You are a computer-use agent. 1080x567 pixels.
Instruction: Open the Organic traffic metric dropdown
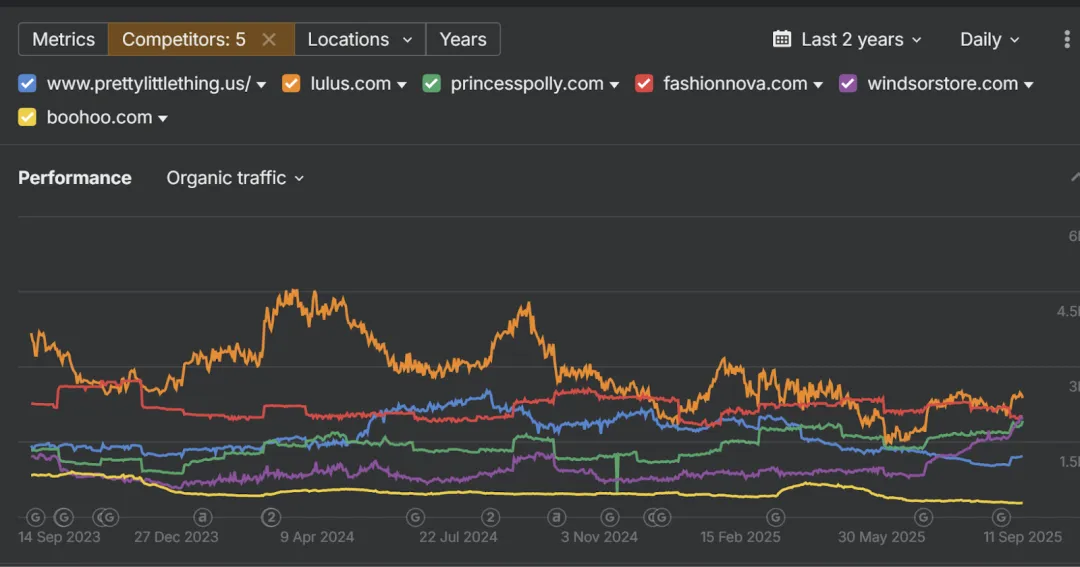(235, 178)
